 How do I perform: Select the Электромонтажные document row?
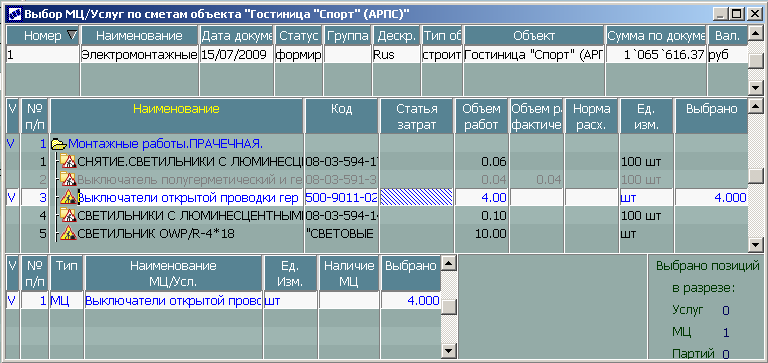pyautogui.click(x=377, y=54)
